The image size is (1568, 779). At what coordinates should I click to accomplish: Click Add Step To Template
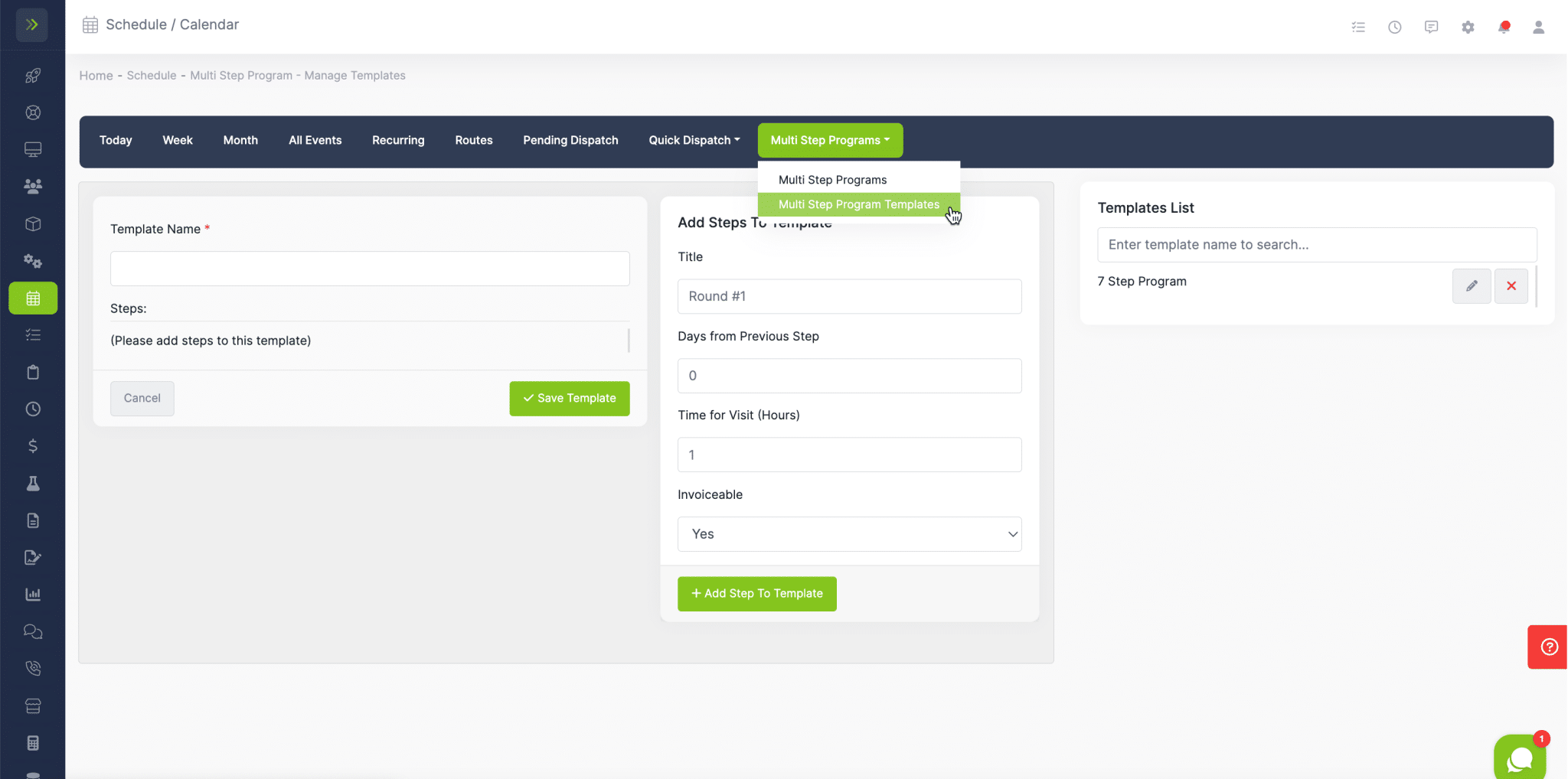756,593
